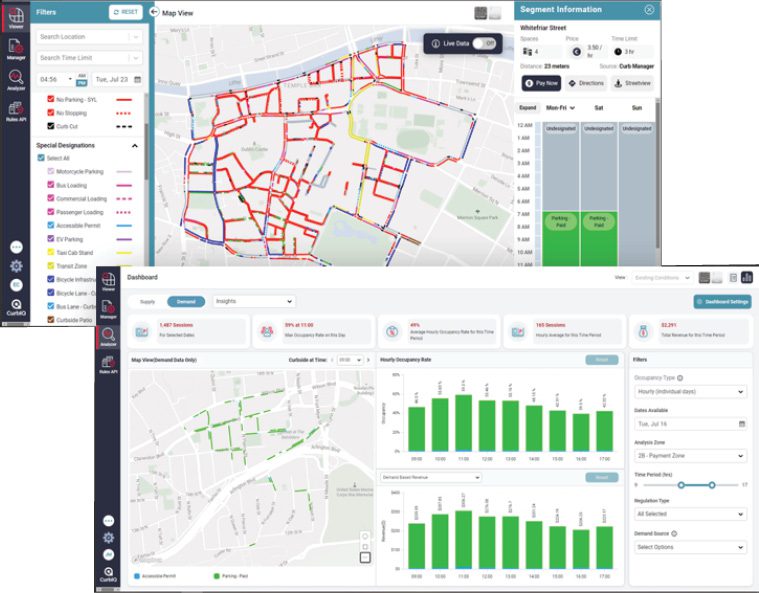Screen dimensions: 759x593
Task: Click the Time Period slider right handle
Action: pos(711,485)
